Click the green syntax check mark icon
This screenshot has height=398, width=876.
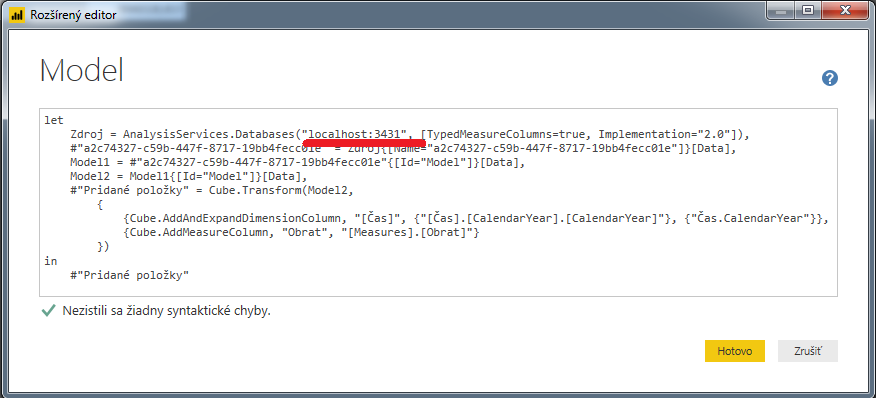(x=49, y=311)
